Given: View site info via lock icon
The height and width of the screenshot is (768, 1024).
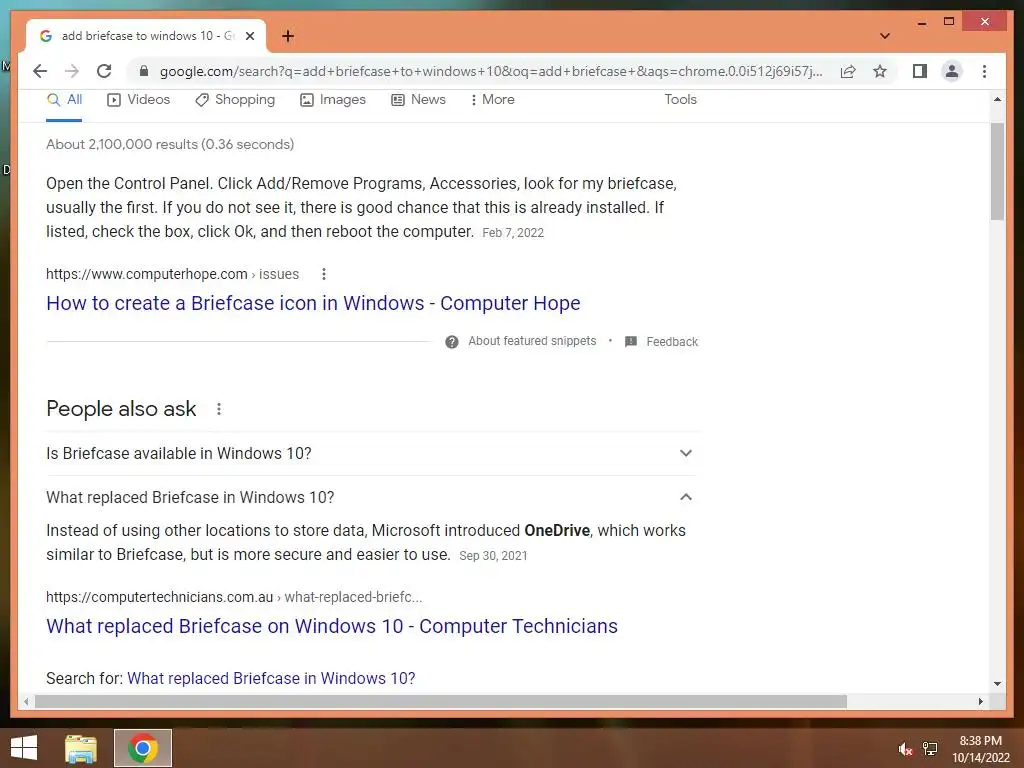Looking at the screenshot, I should 144,71.
